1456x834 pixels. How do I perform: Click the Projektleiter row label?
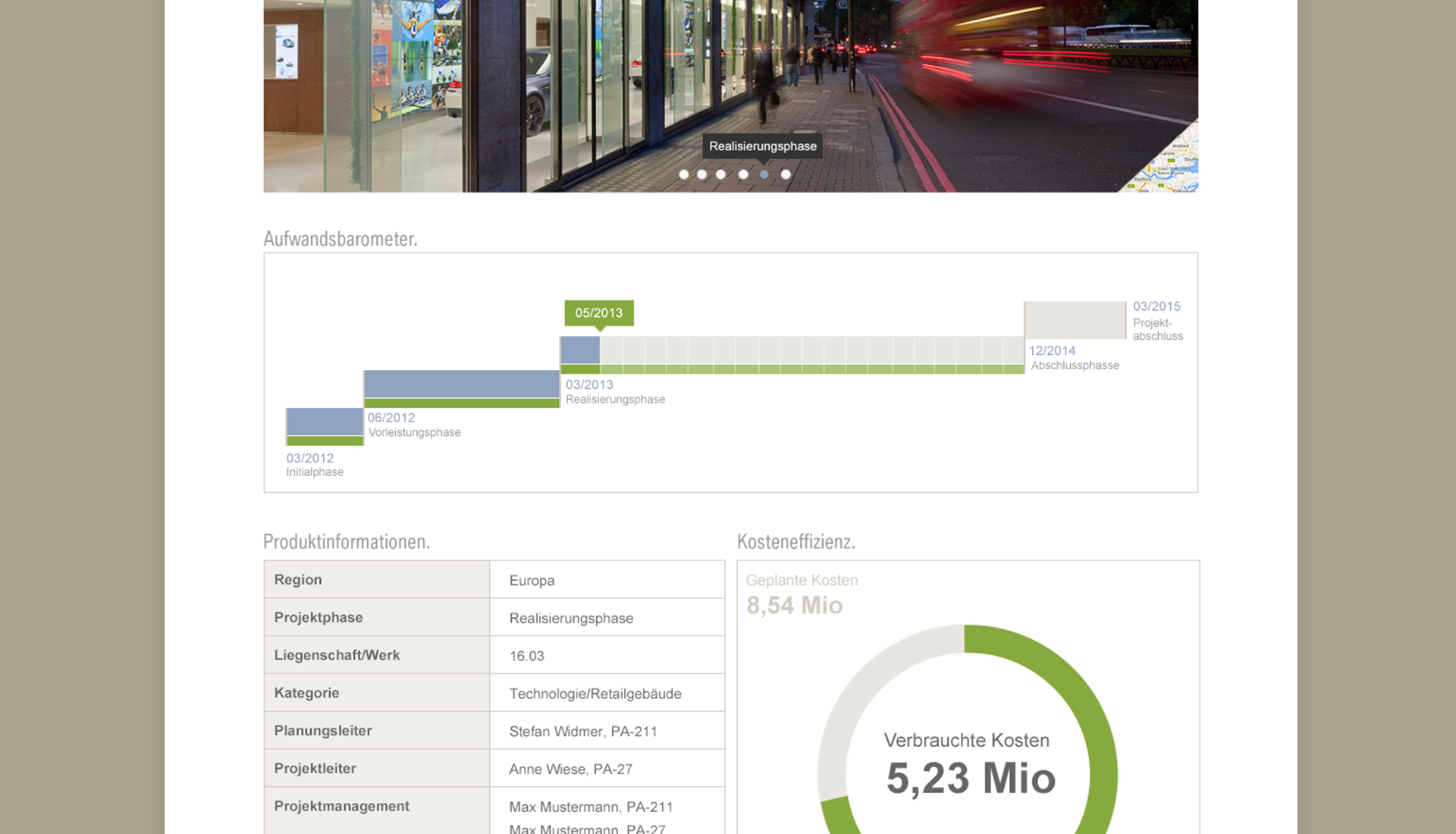click(x=315, y=769)
